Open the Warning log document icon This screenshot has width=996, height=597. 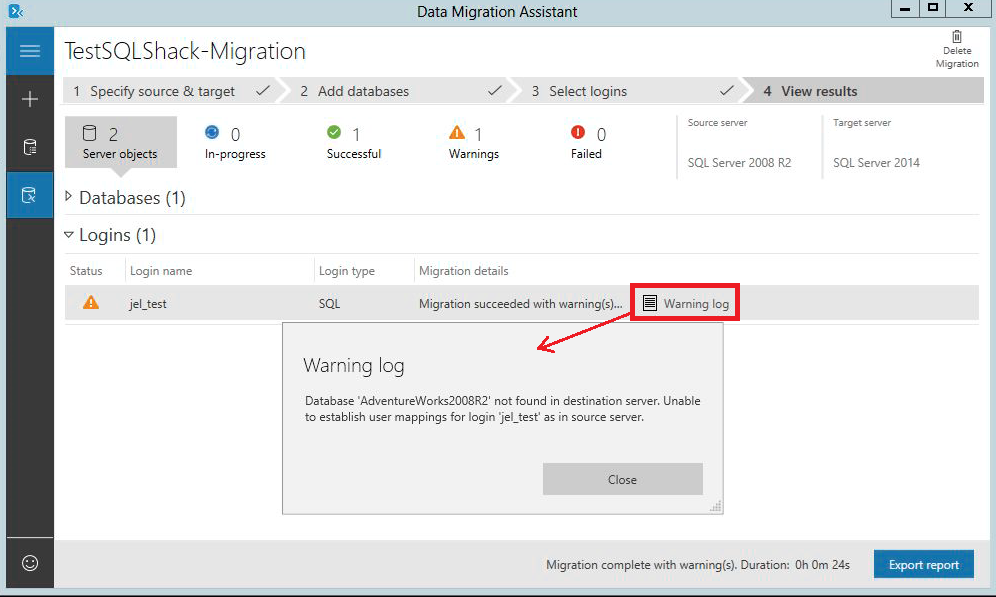point(650,303)
